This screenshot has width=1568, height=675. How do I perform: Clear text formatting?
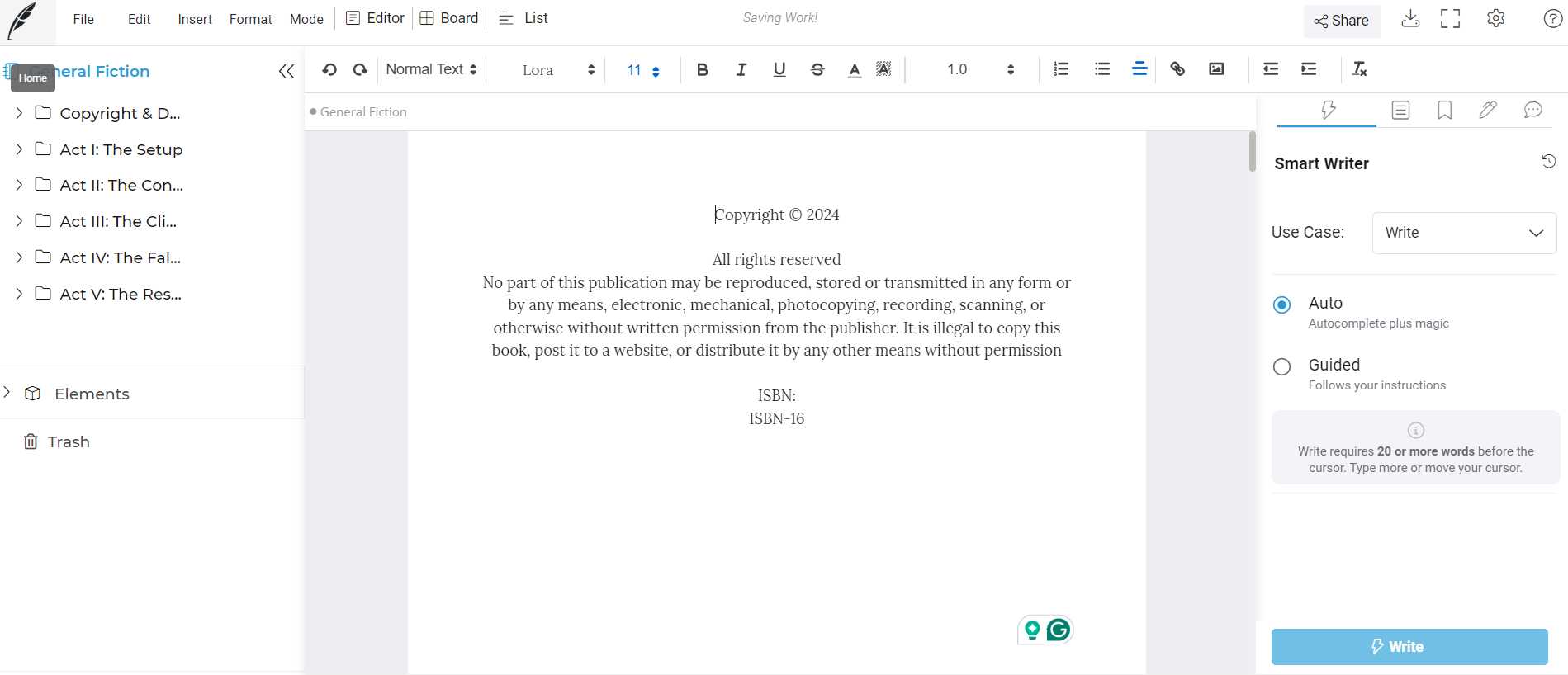click(1360, 69)
